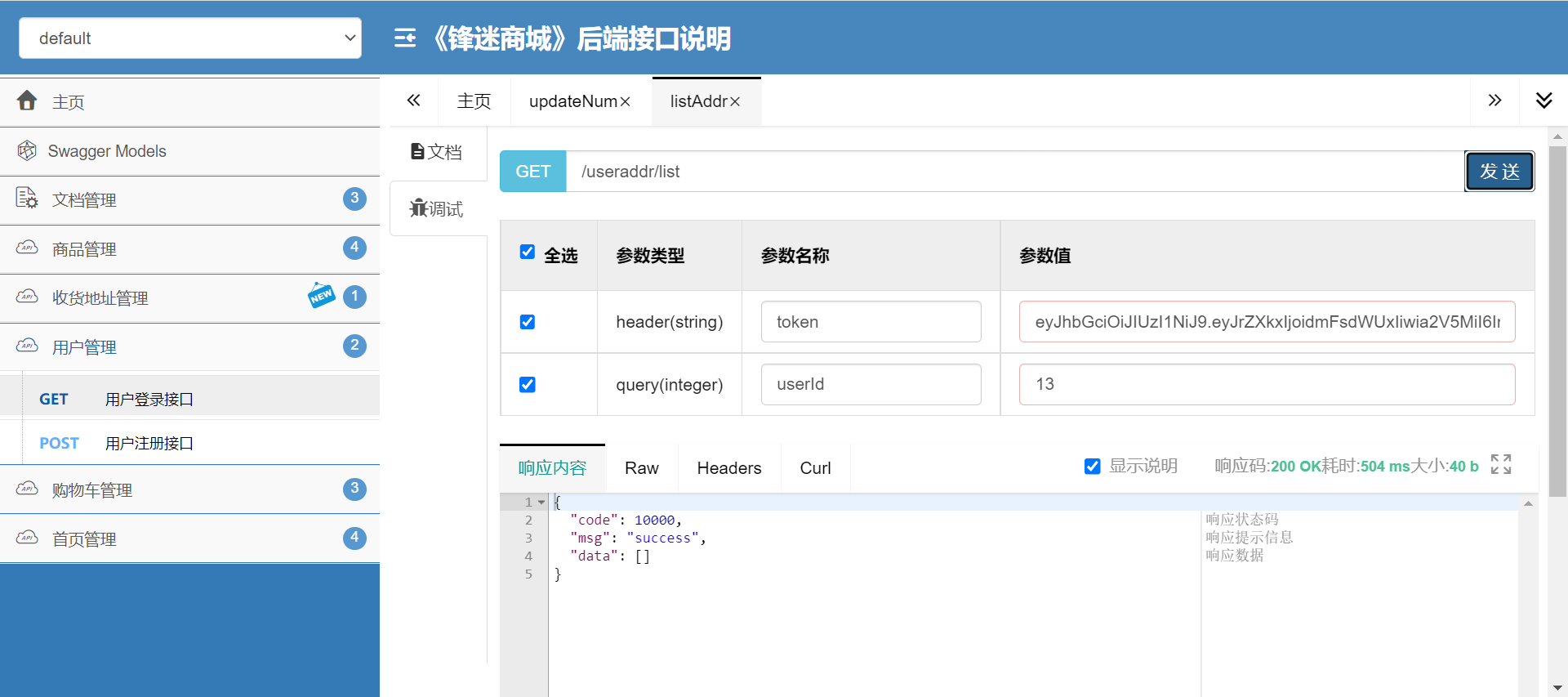Switch to the 调试 side tab
The width and height of the screenshot is (1568, 697).
tap(439, 209)
